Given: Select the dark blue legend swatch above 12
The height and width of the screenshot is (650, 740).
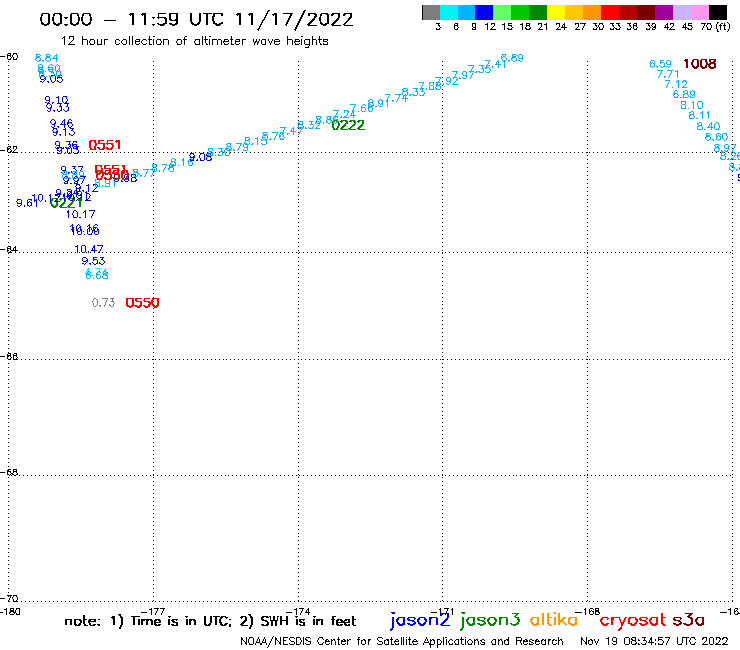Looking at the screenshot, I should [x=484, y=12].
